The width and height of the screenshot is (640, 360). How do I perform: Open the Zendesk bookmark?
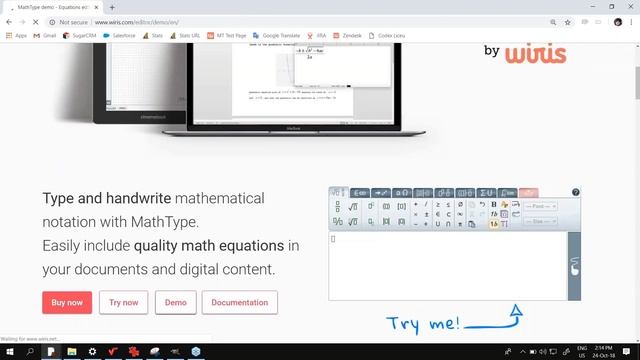[x=347, y=36]
